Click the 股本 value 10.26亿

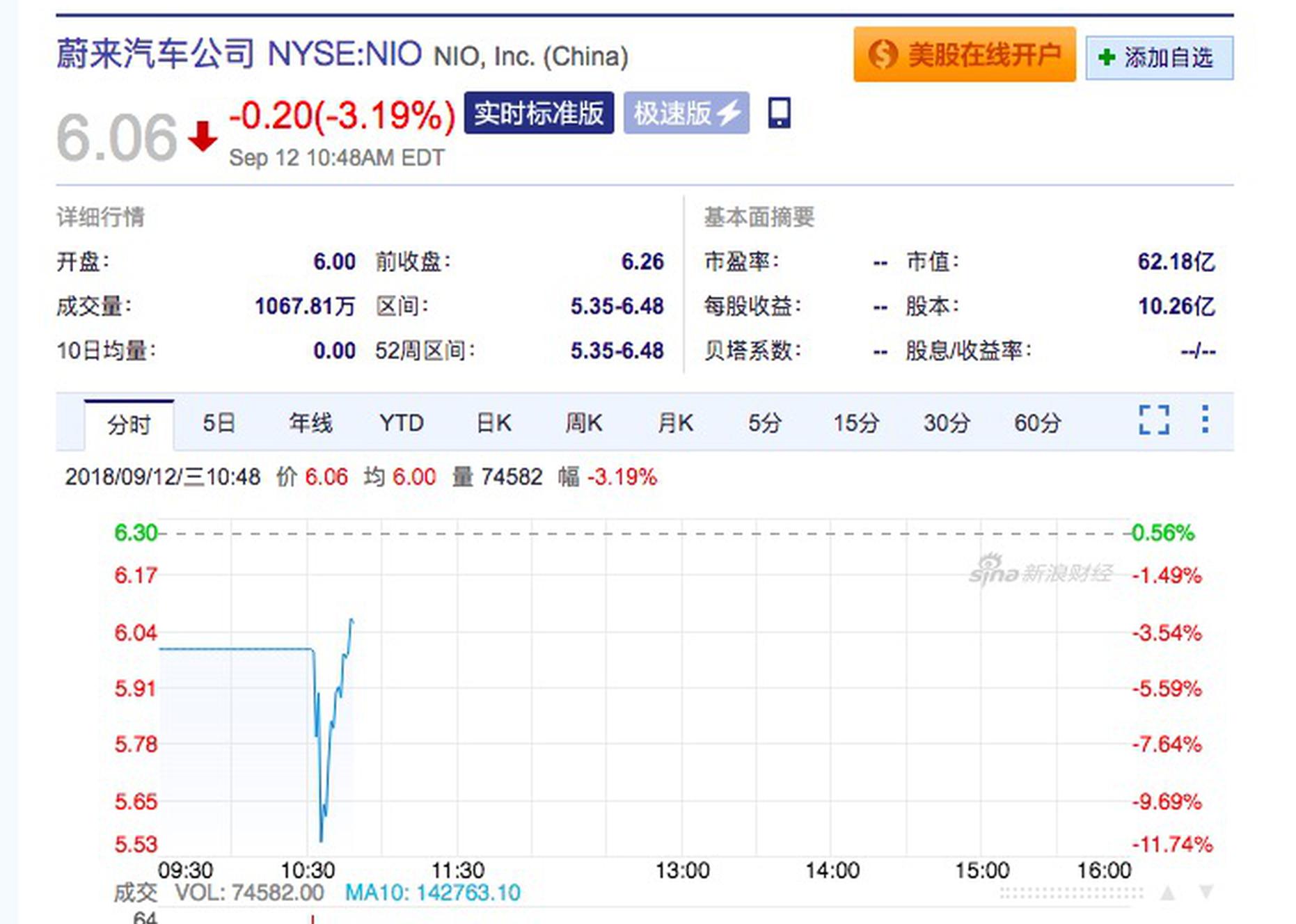point(1176,306)
